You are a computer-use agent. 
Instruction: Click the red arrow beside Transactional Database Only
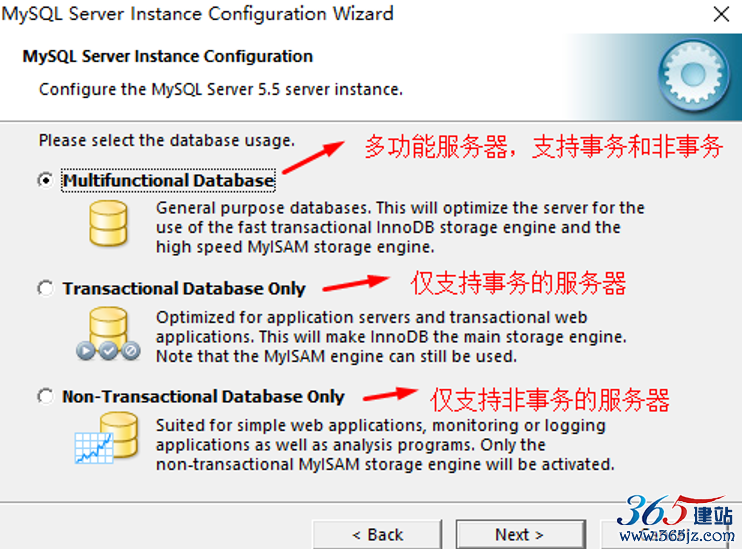click(x=356, y=283)
